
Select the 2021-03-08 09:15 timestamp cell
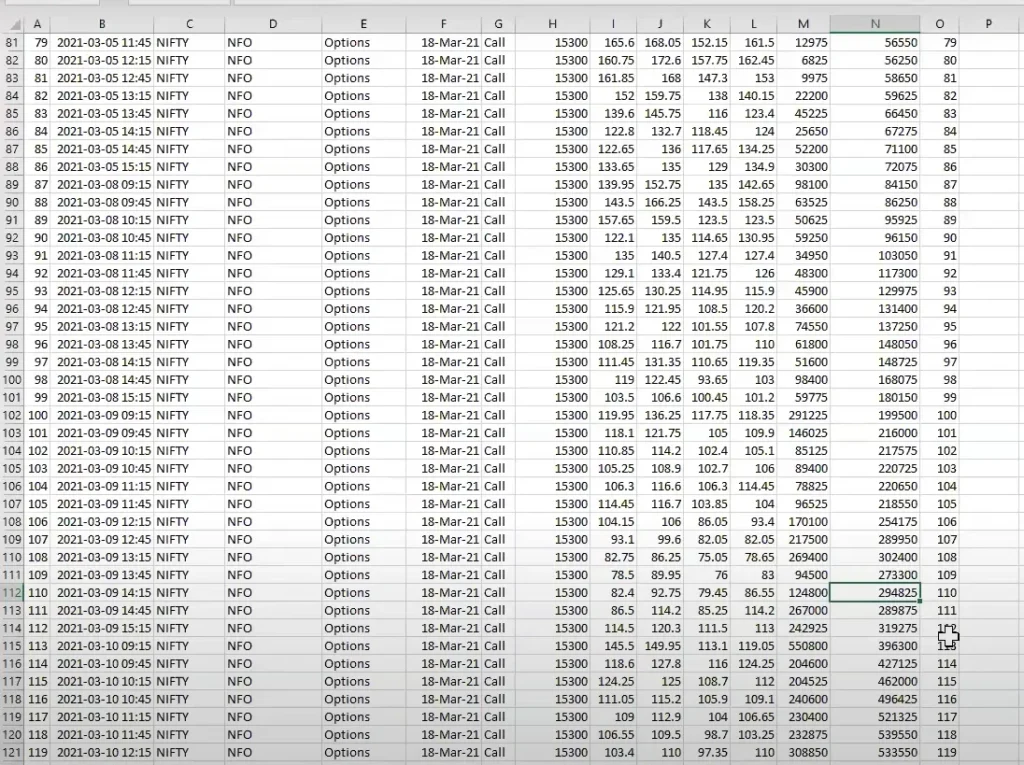[x=102, y=185]
